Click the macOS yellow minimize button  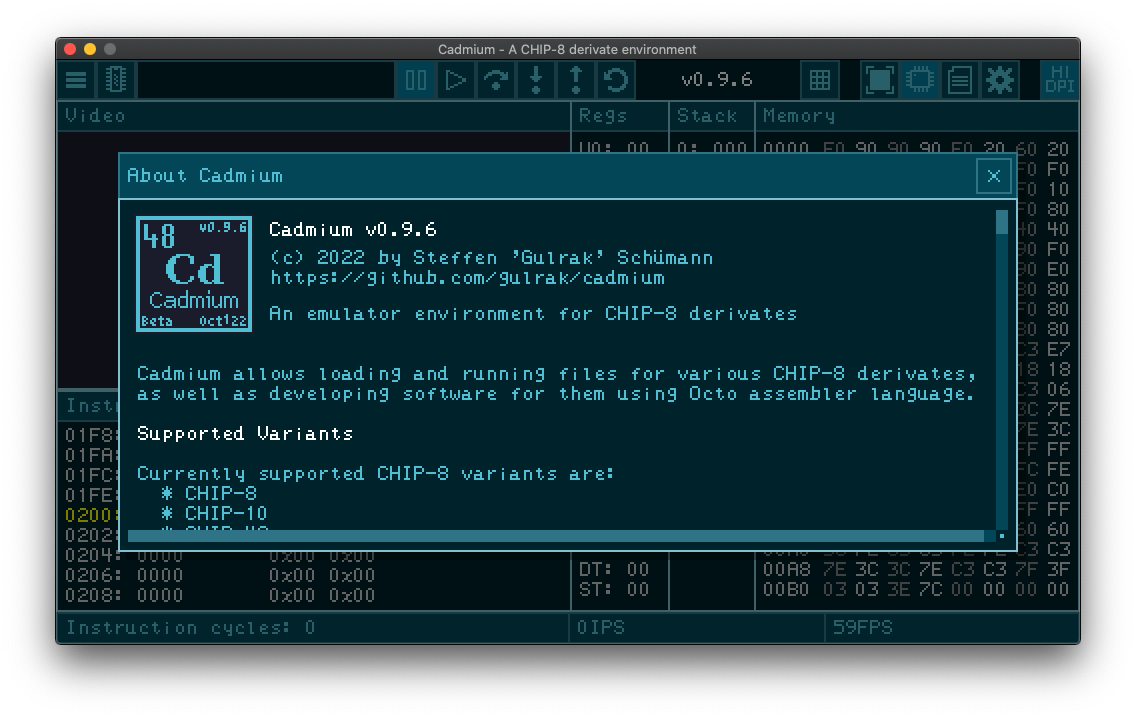coord(90,49)
